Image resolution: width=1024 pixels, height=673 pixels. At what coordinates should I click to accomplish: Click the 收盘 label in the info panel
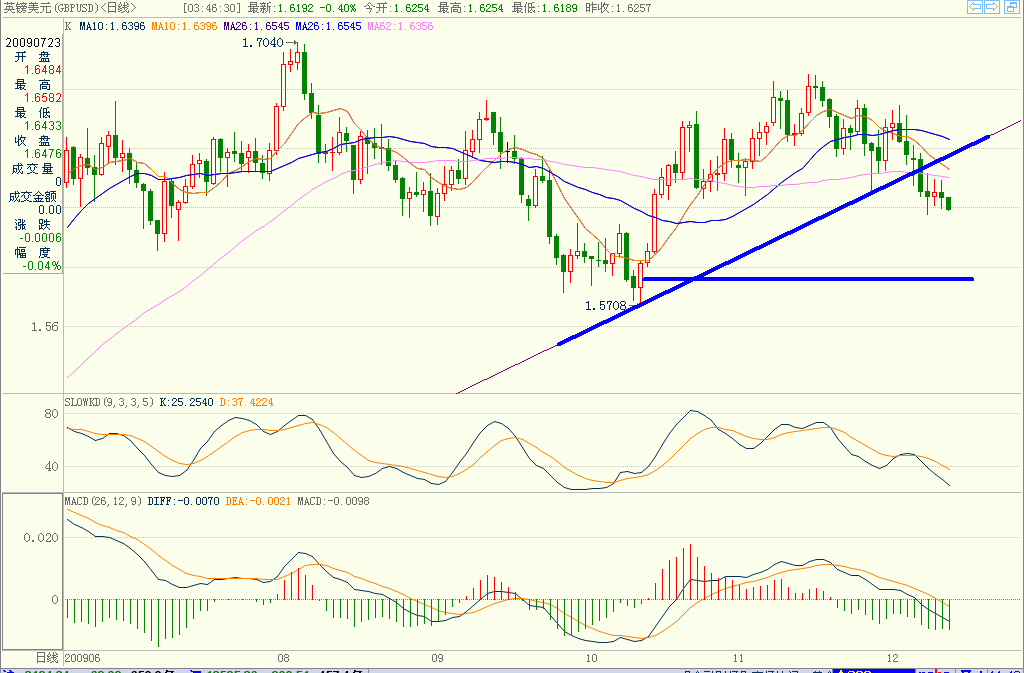(33, 141)
